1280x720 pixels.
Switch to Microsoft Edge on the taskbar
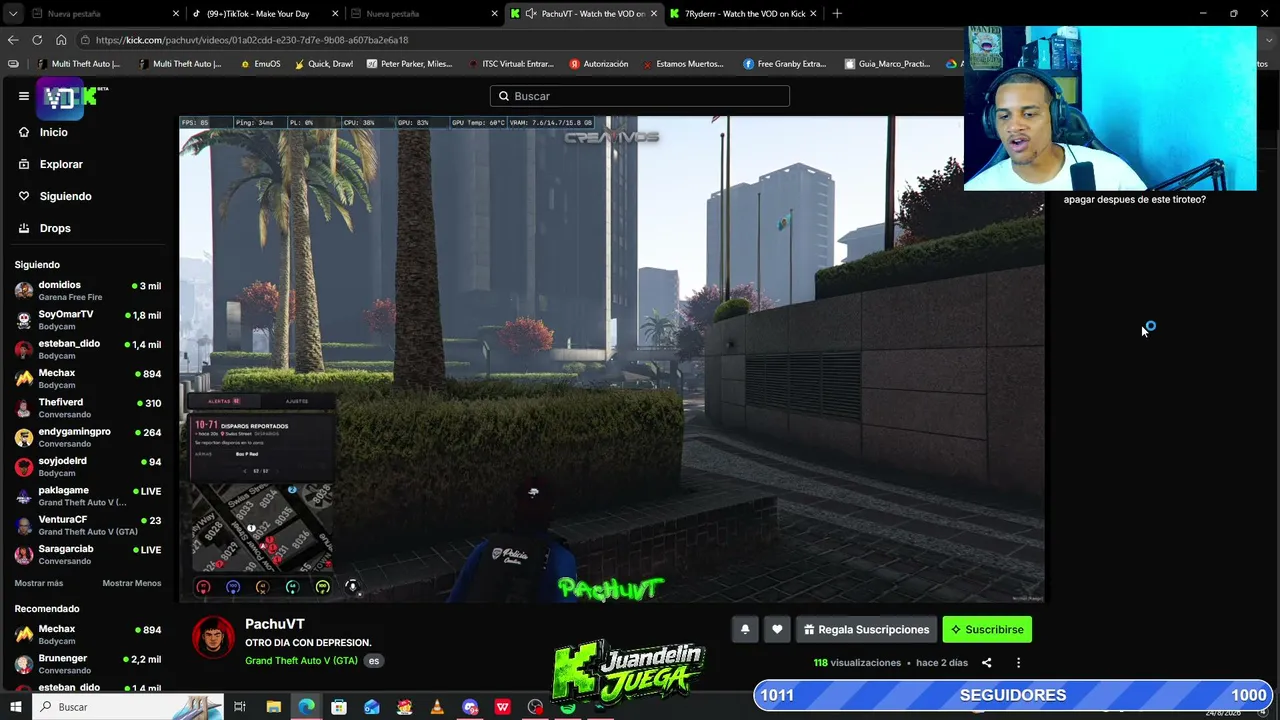point(306,707)
